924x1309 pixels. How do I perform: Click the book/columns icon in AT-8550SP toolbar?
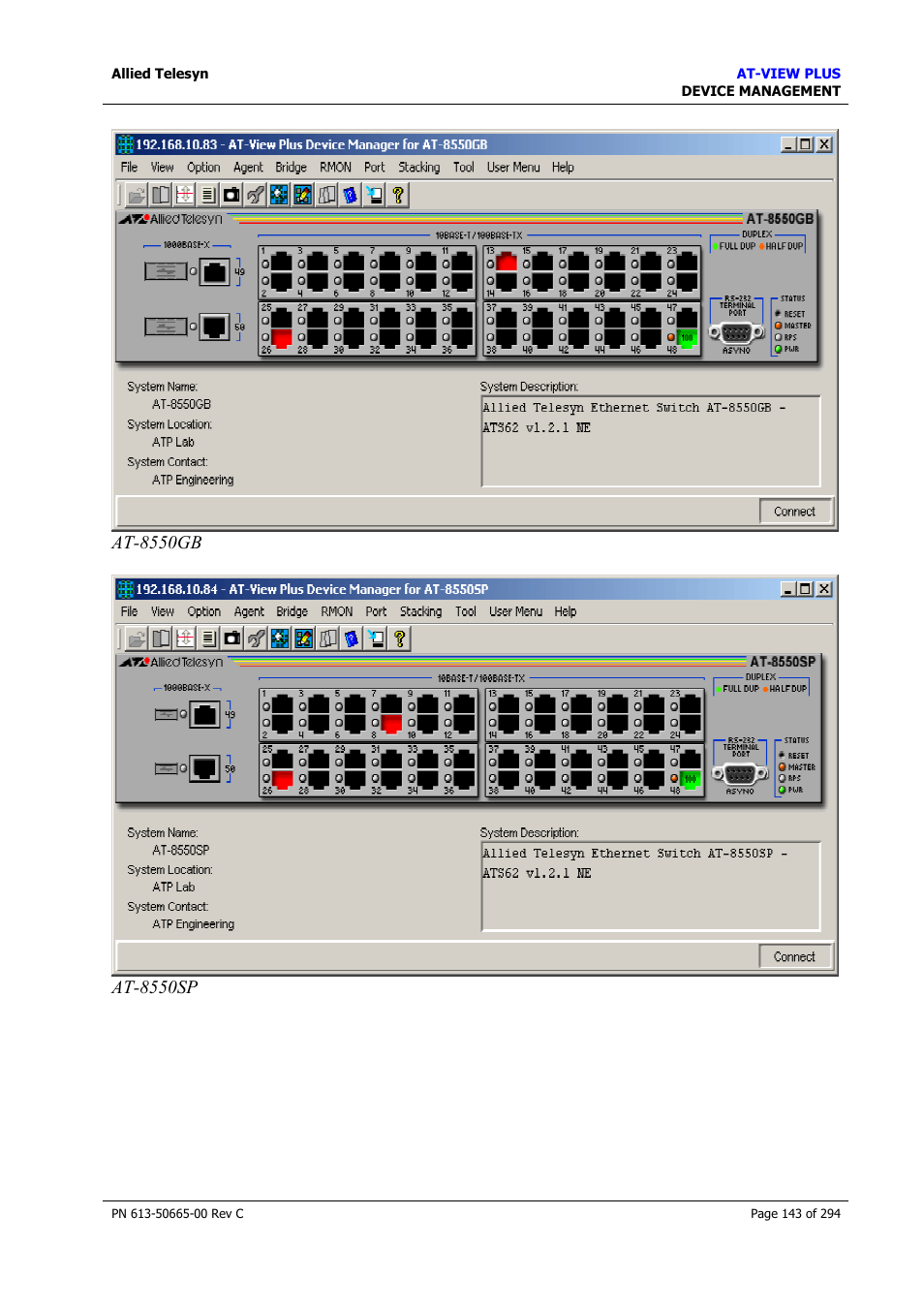(x=161, y=639)
